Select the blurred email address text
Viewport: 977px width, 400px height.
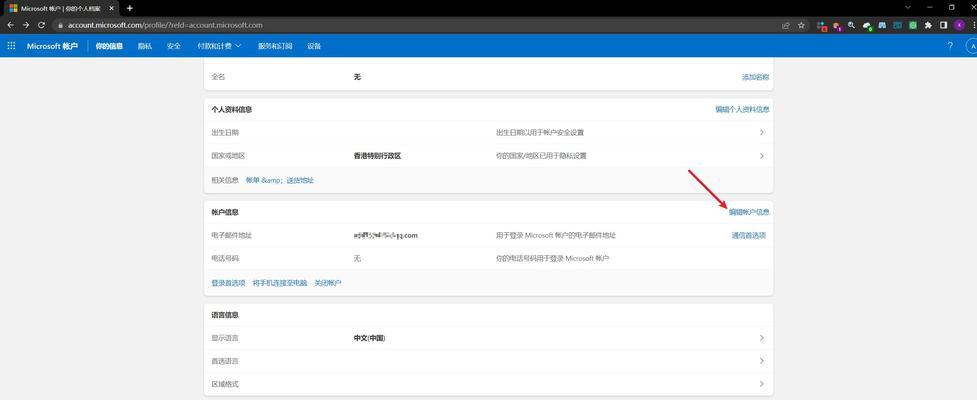click(x=385, y=236)
